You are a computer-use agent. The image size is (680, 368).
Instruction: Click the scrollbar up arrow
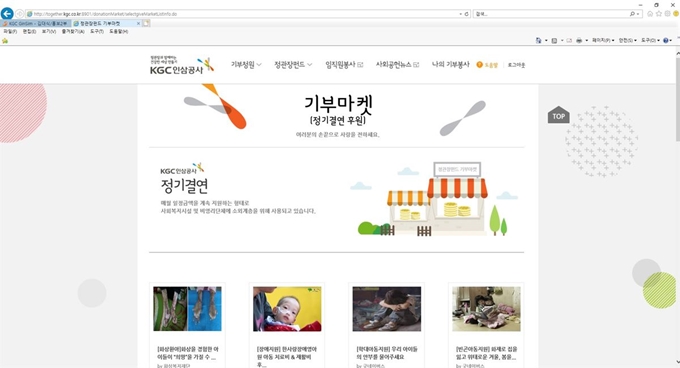677,52
